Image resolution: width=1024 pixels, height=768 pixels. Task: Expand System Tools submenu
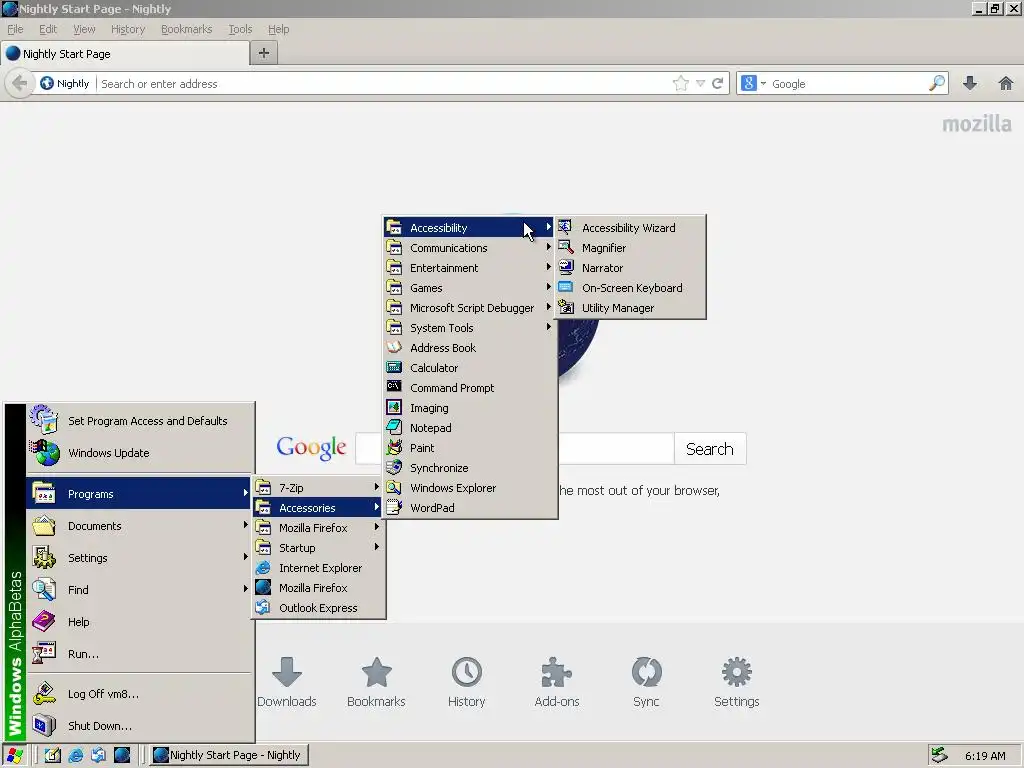[470, 328]
